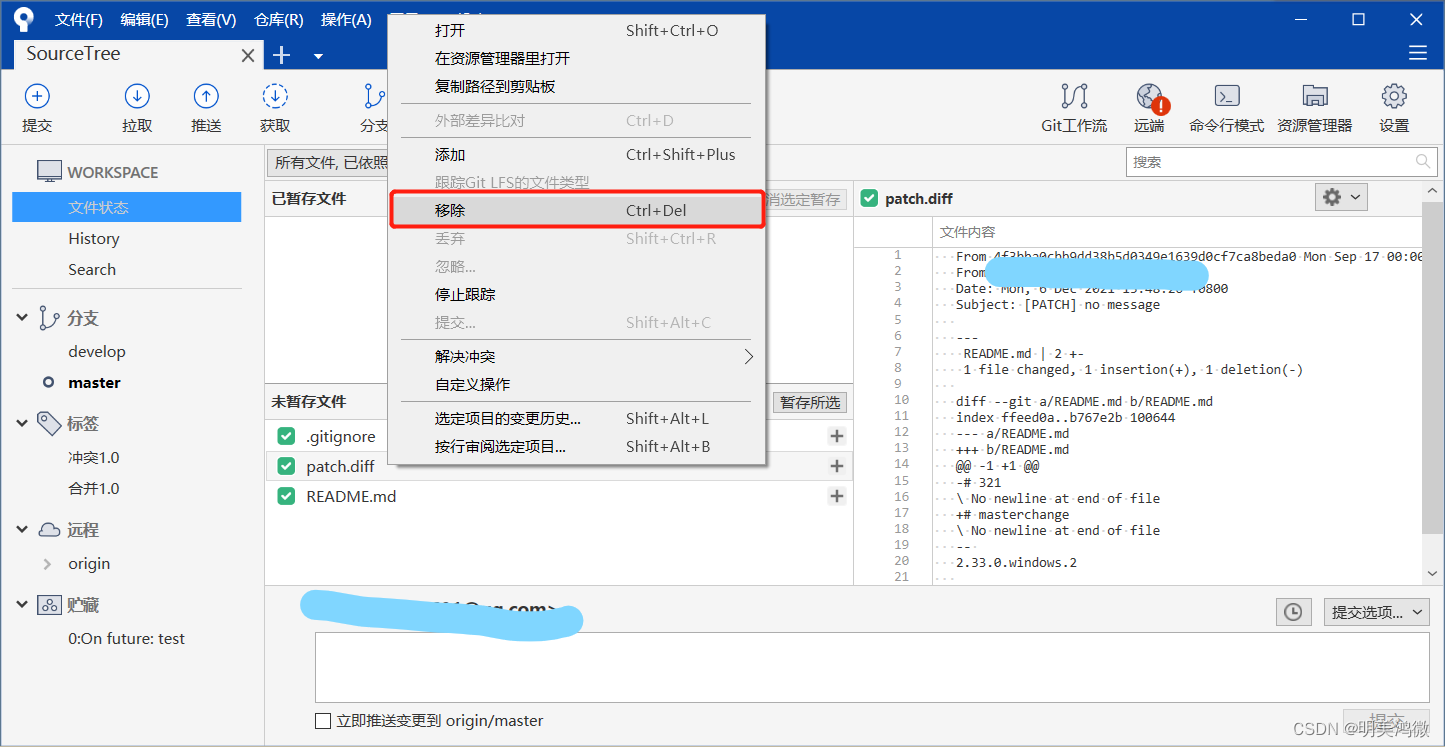Toggle the README.md file checkbox
1445x747 pixels.
286,496
